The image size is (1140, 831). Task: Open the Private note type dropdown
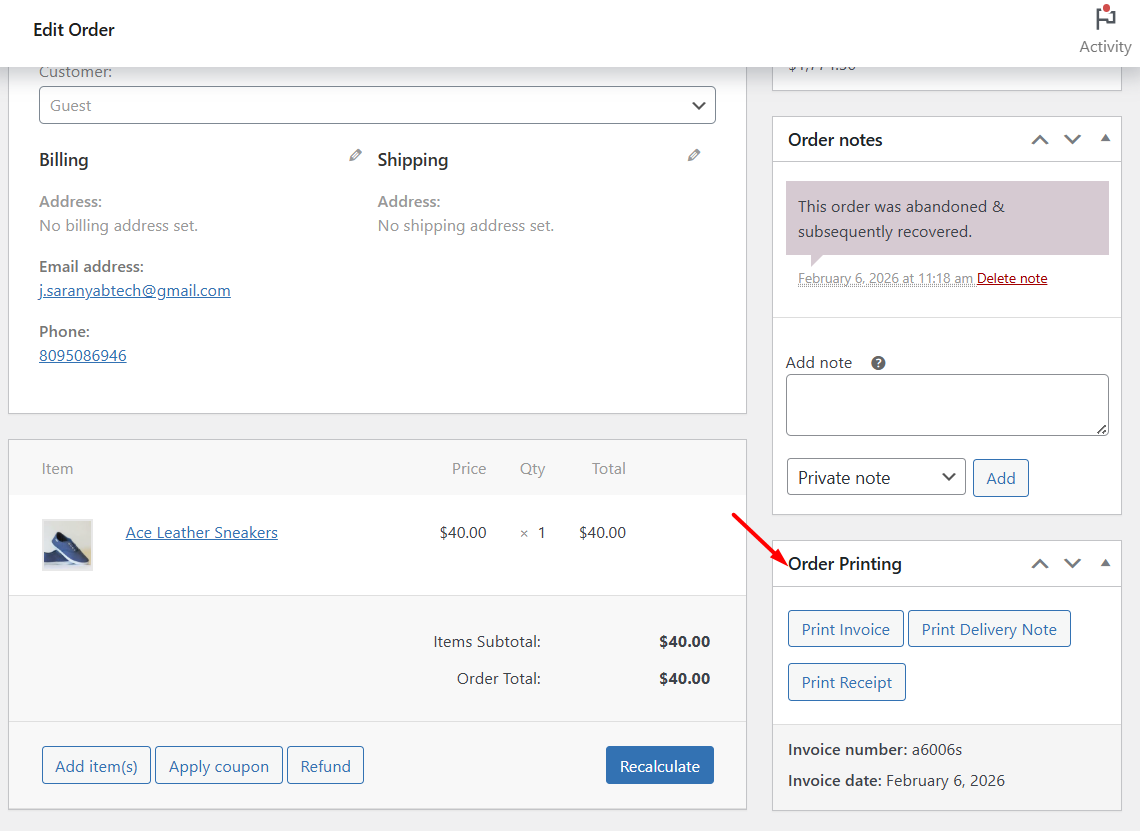pyautogui.click(x=876, y=478)
